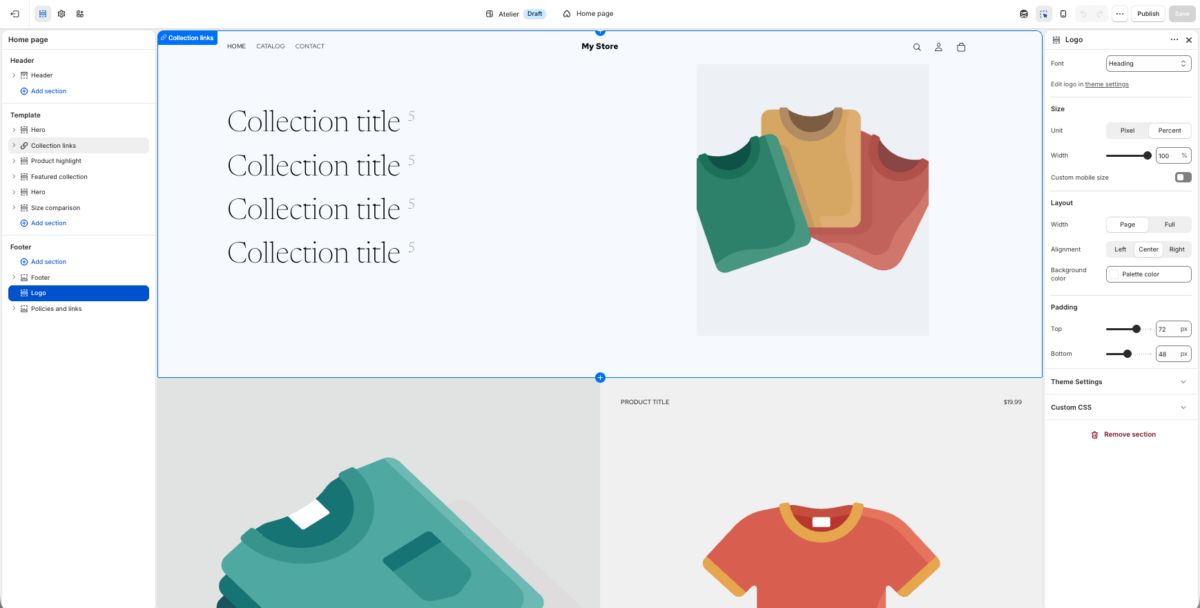The width and height of the screenshot is (1200, 608).
Task: Expand the Featured collection chevron
Action: (14, 177)
